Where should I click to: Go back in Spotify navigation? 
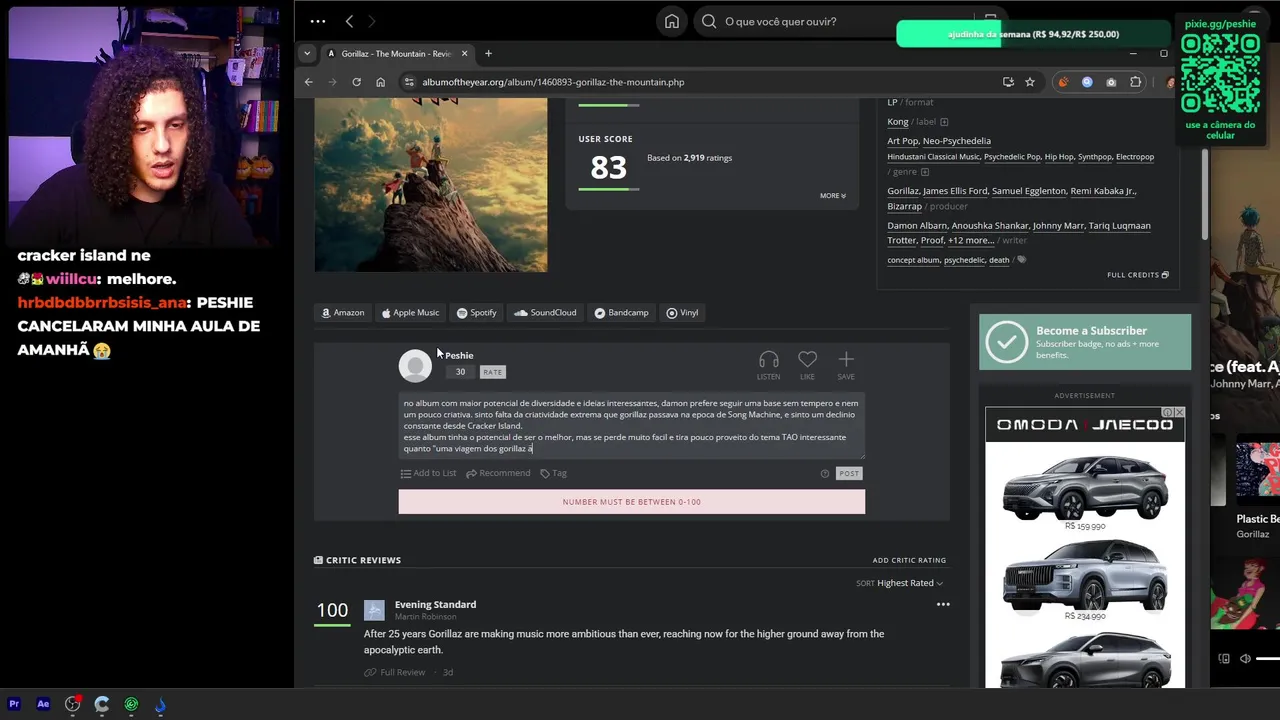coord(349,21)
